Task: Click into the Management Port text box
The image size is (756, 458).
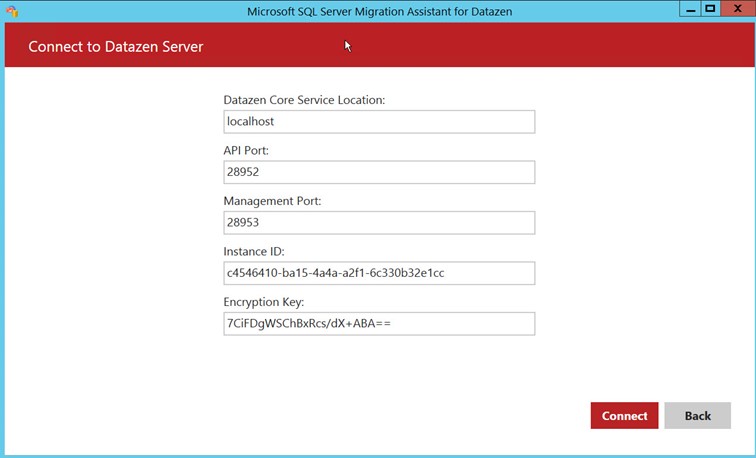Action: pyautogui.click(x=379, y=223)
